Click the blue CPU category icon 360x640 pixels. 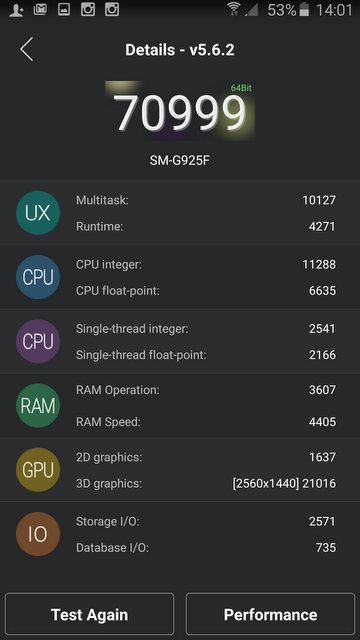(38, 277)
